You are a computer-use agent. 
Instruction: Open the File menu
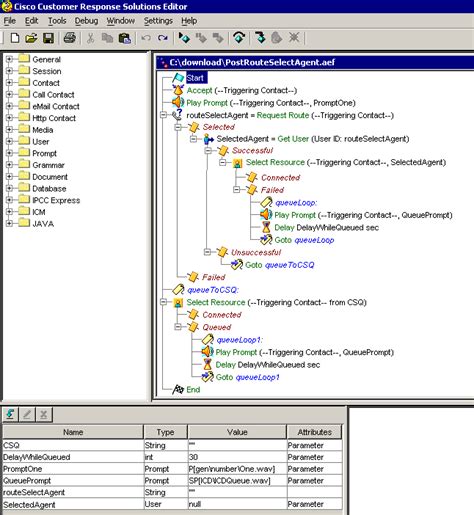(x=10, y=21)
